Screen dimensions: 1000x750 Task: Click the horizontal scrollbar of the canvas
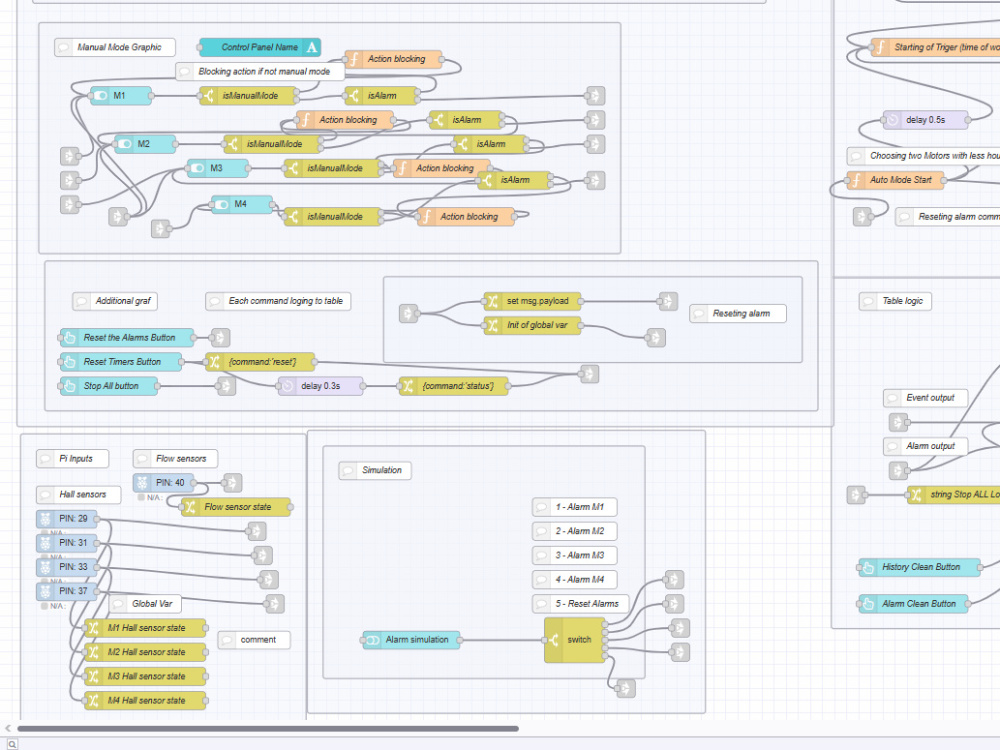tap(268, 728)
